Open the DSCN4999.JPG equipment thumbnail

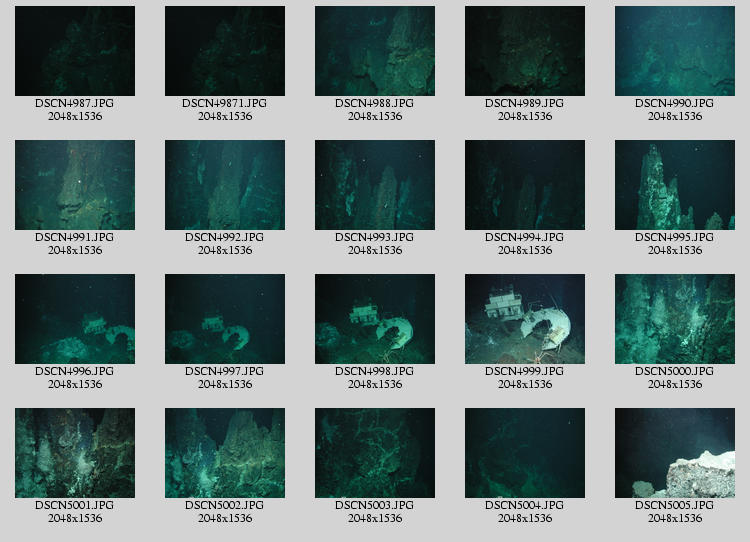[525, 319]
